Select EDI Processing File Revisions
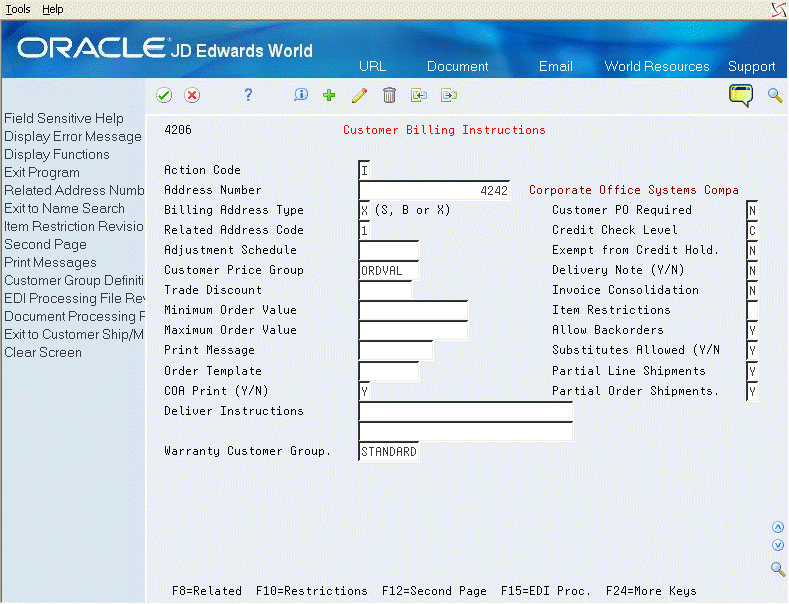Viewport: 789px width, 604px height. tap(74, 298)
